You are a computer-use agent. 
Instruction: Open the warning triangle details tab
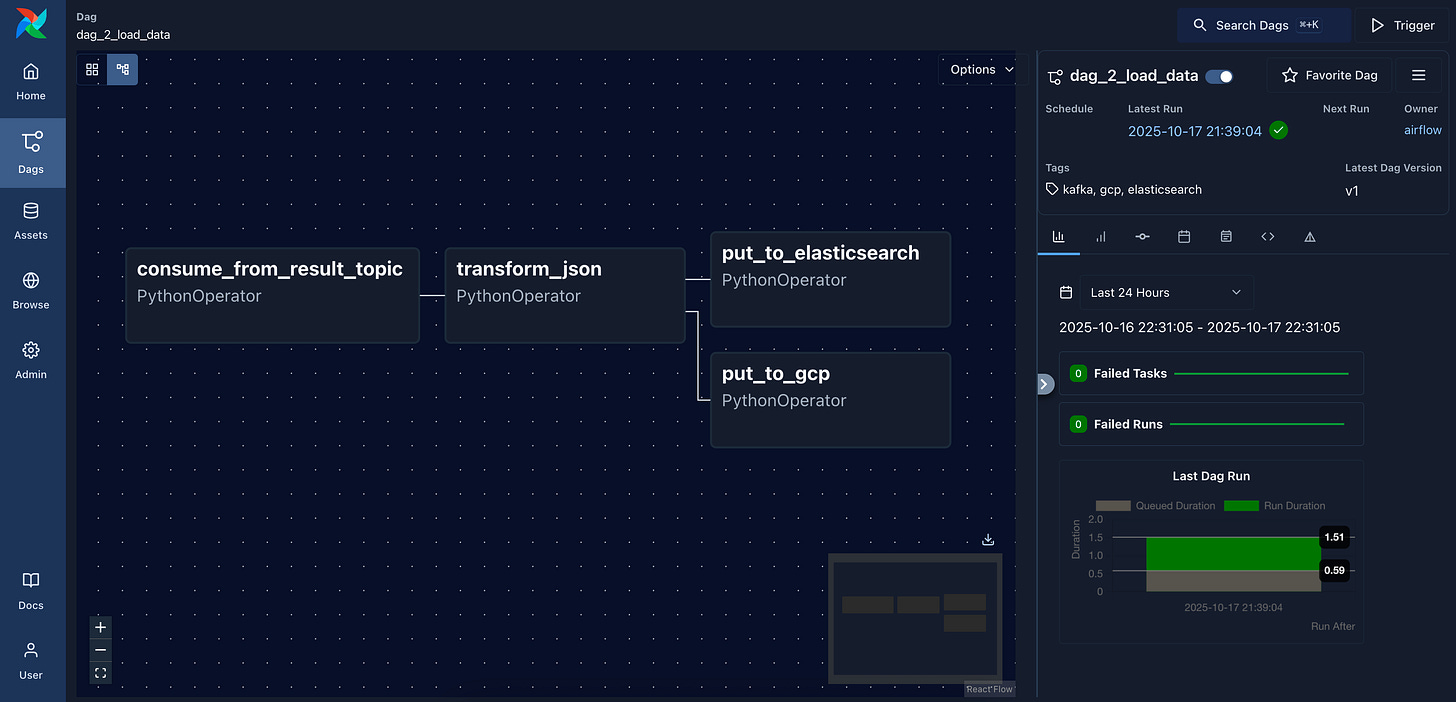[1310, 237]
